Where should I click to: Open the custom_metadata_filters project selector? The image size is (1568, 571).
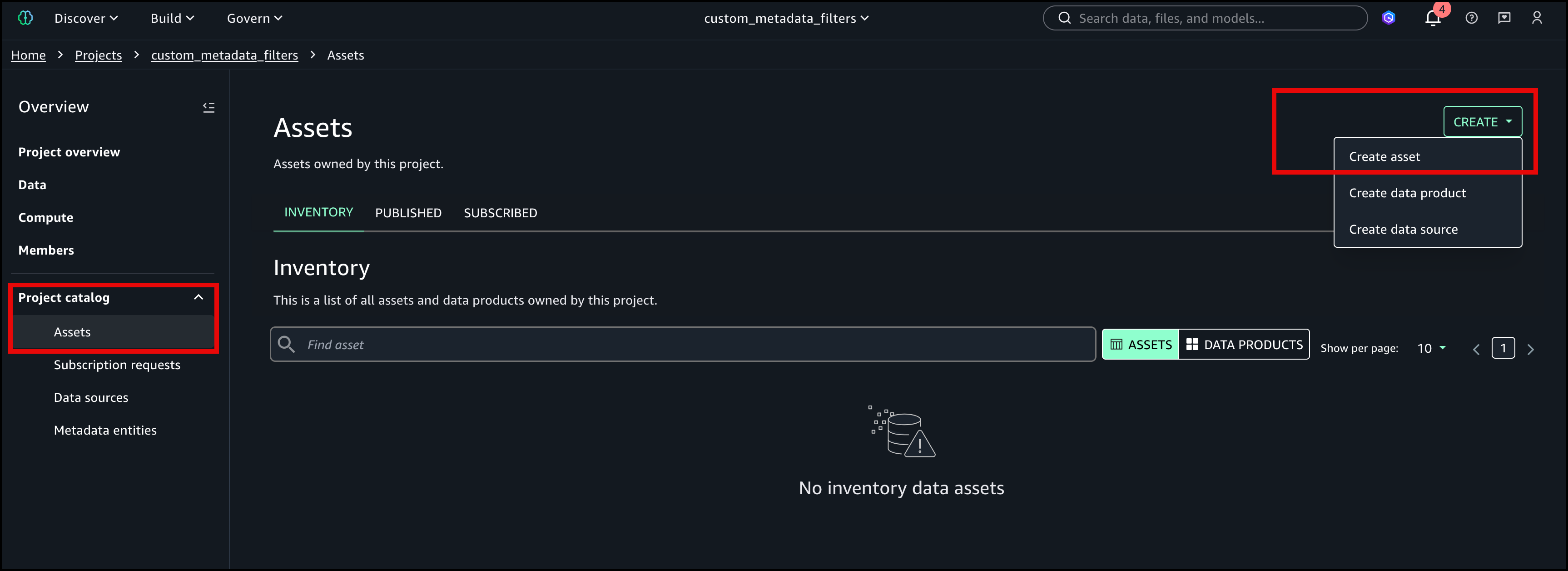(x=786, y=18)
